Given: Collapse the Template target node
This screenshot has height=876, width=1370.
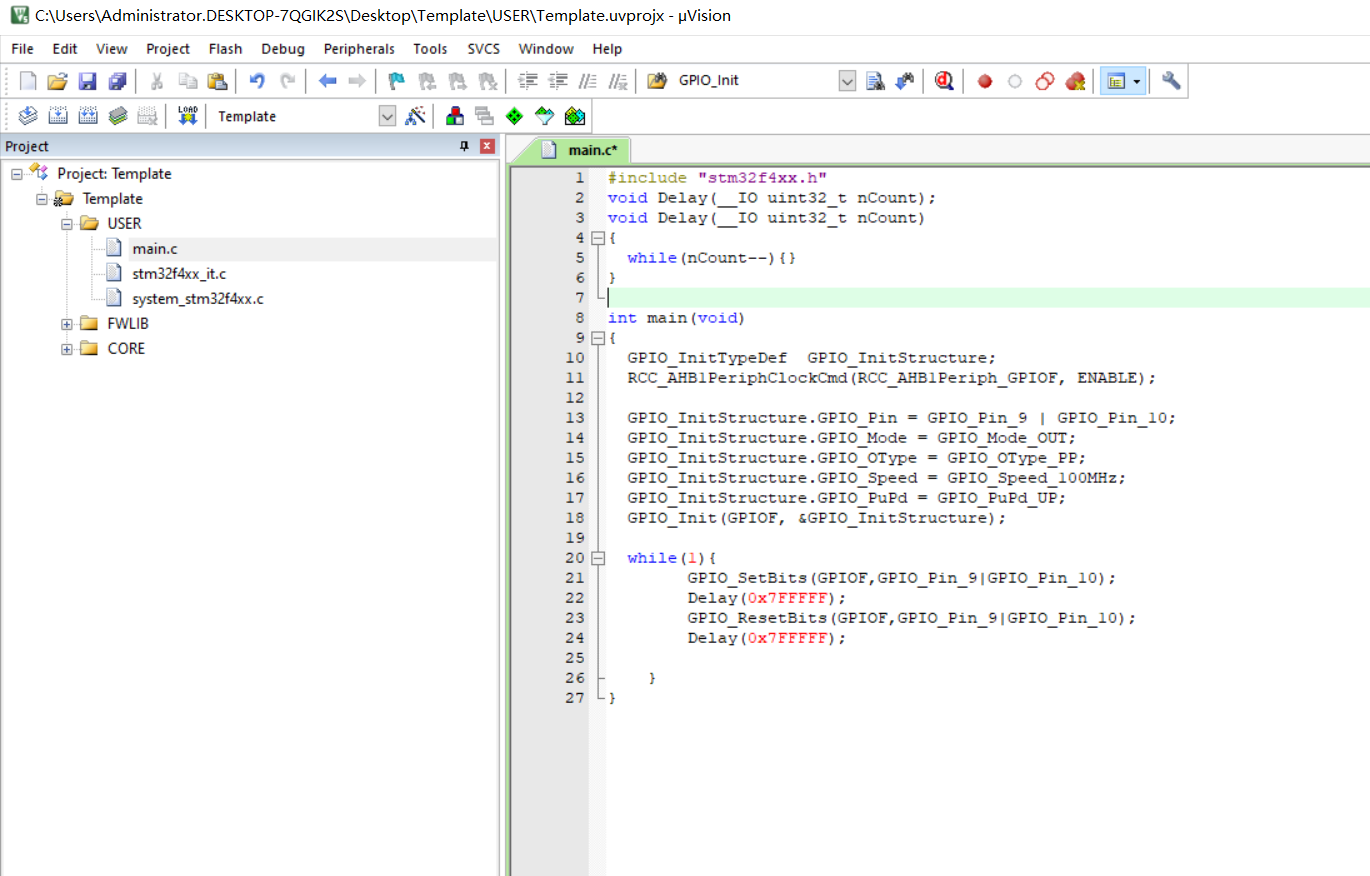Looking at the screenshot, I should (x=42, y=199).
